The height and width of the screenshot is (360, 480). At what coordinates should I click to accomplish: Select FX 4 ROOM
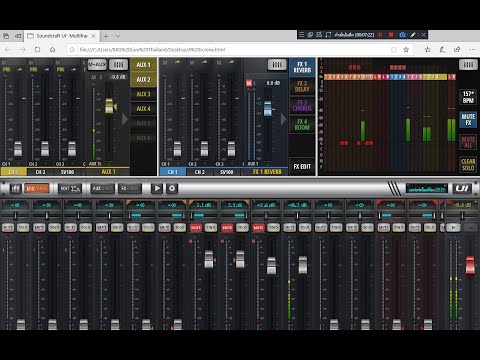[x=302, y=124]
